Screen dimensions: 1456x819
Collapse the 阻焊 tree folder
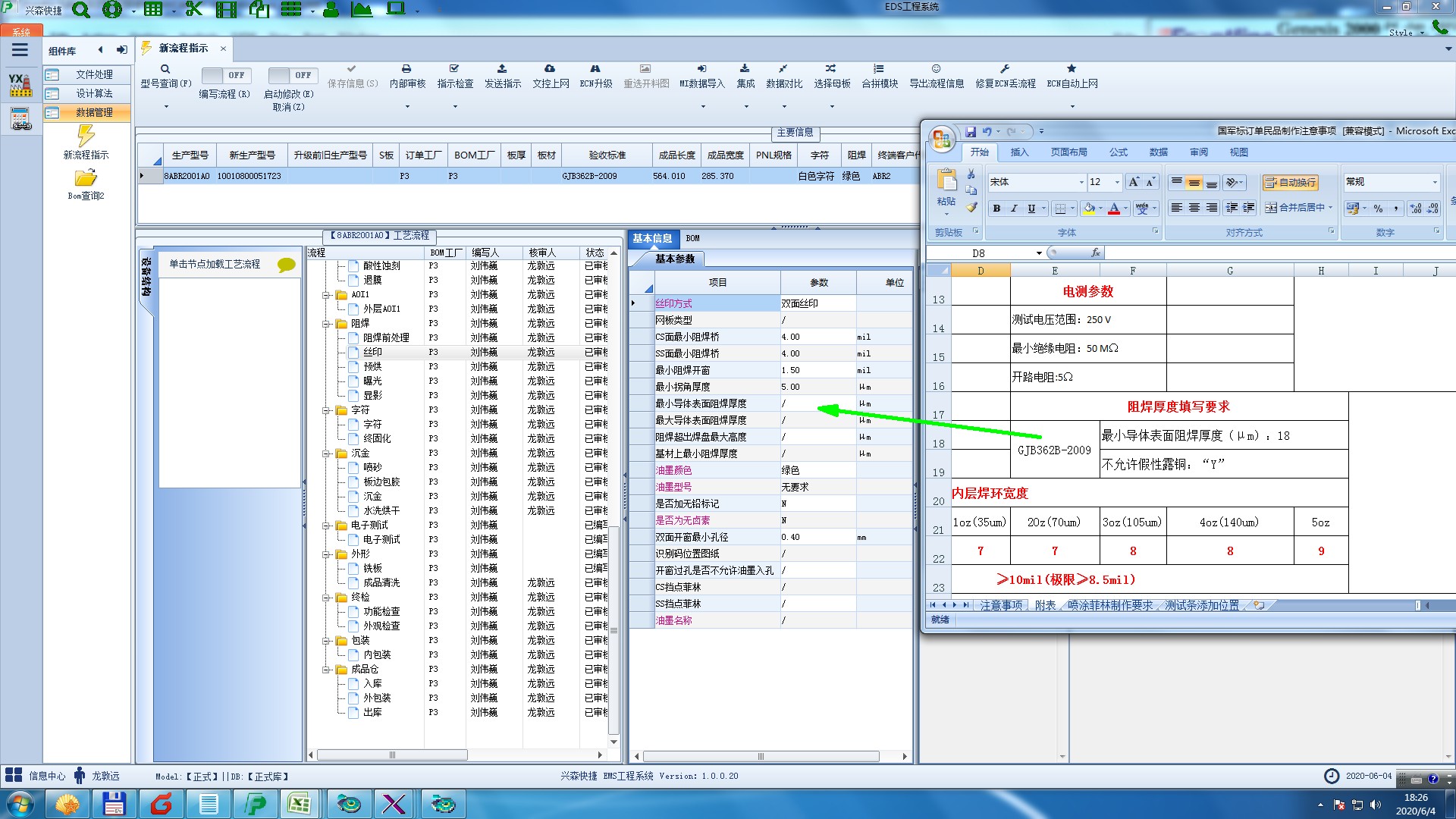327,324
